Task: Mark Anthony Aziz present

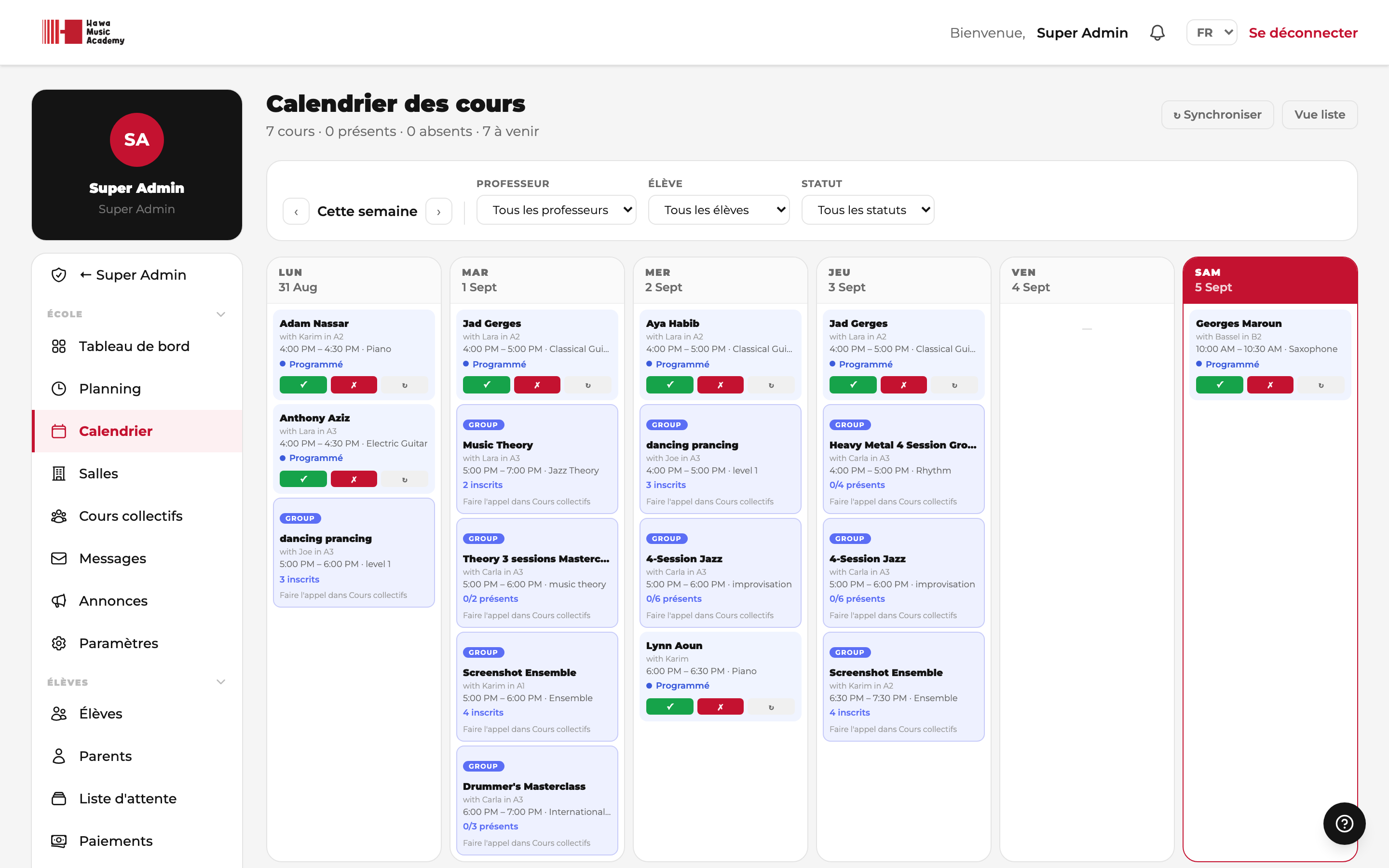Action: click(303, 479)
